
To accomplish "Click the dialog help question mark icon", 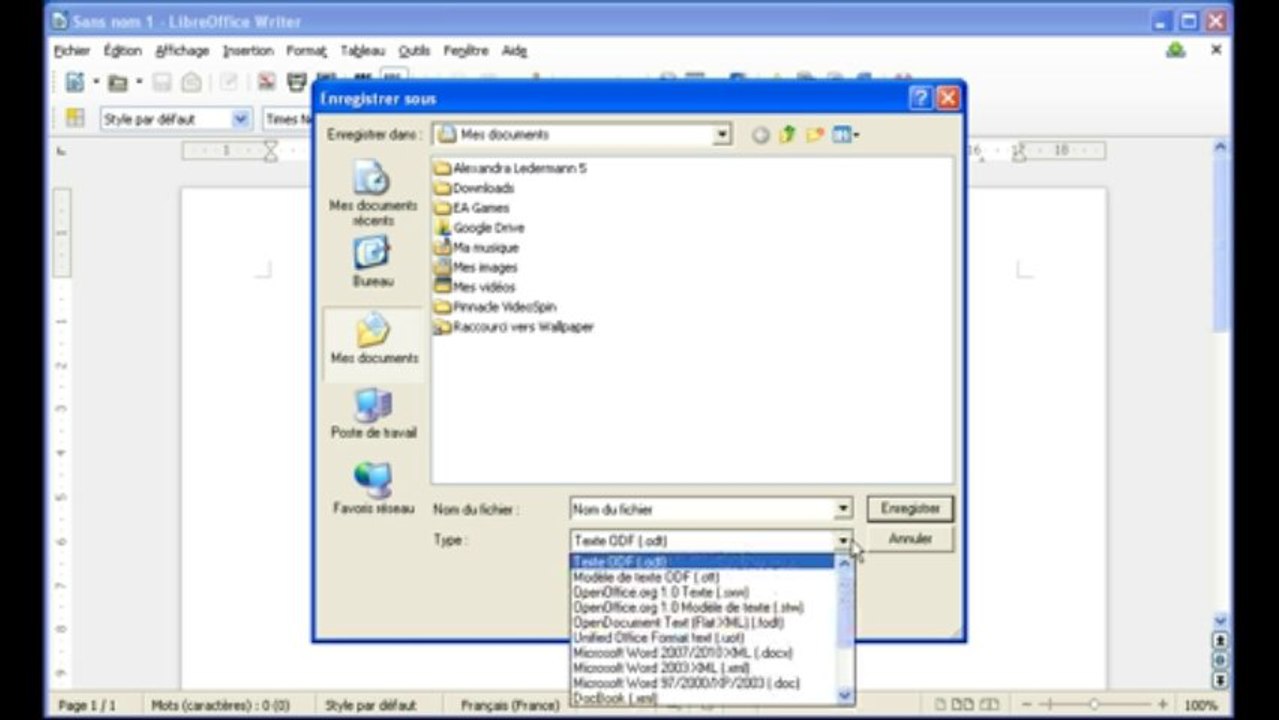I will point(920,98).
